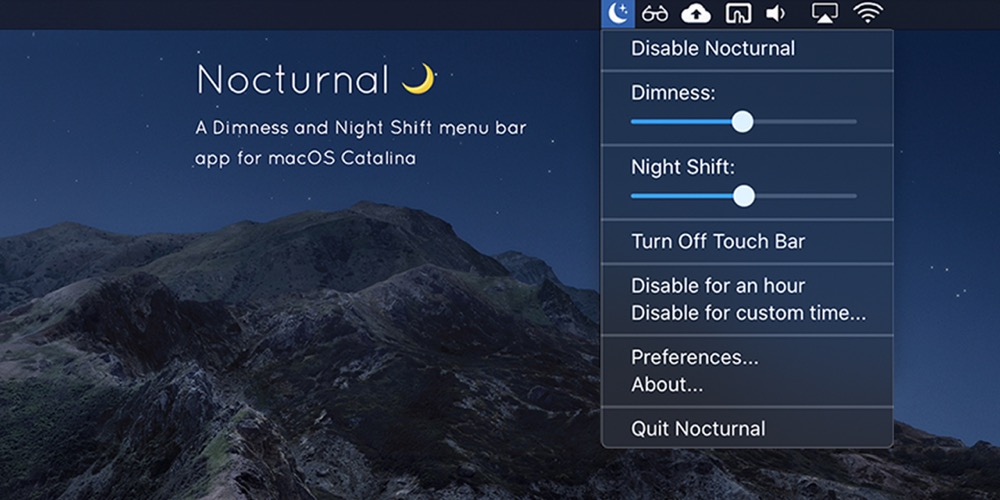Click the Dimness slider handle
The image size is (1000, 500).
pos(742,121)
